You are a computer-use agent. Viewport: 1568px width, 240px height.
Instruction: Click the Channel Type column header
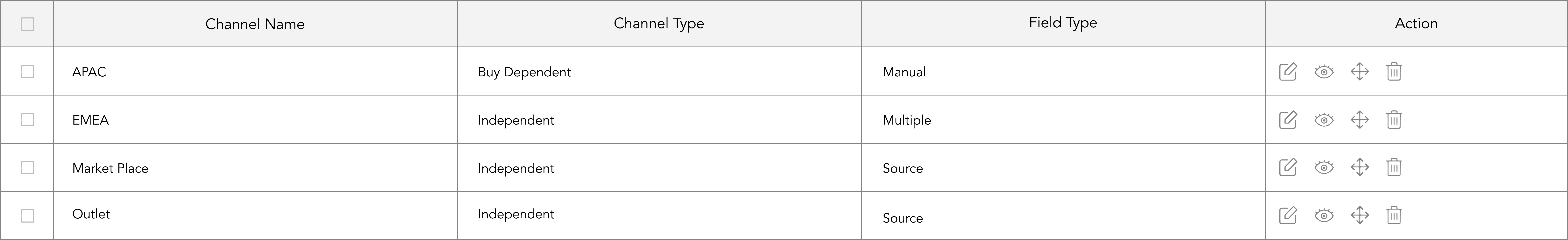click(659, 23)
